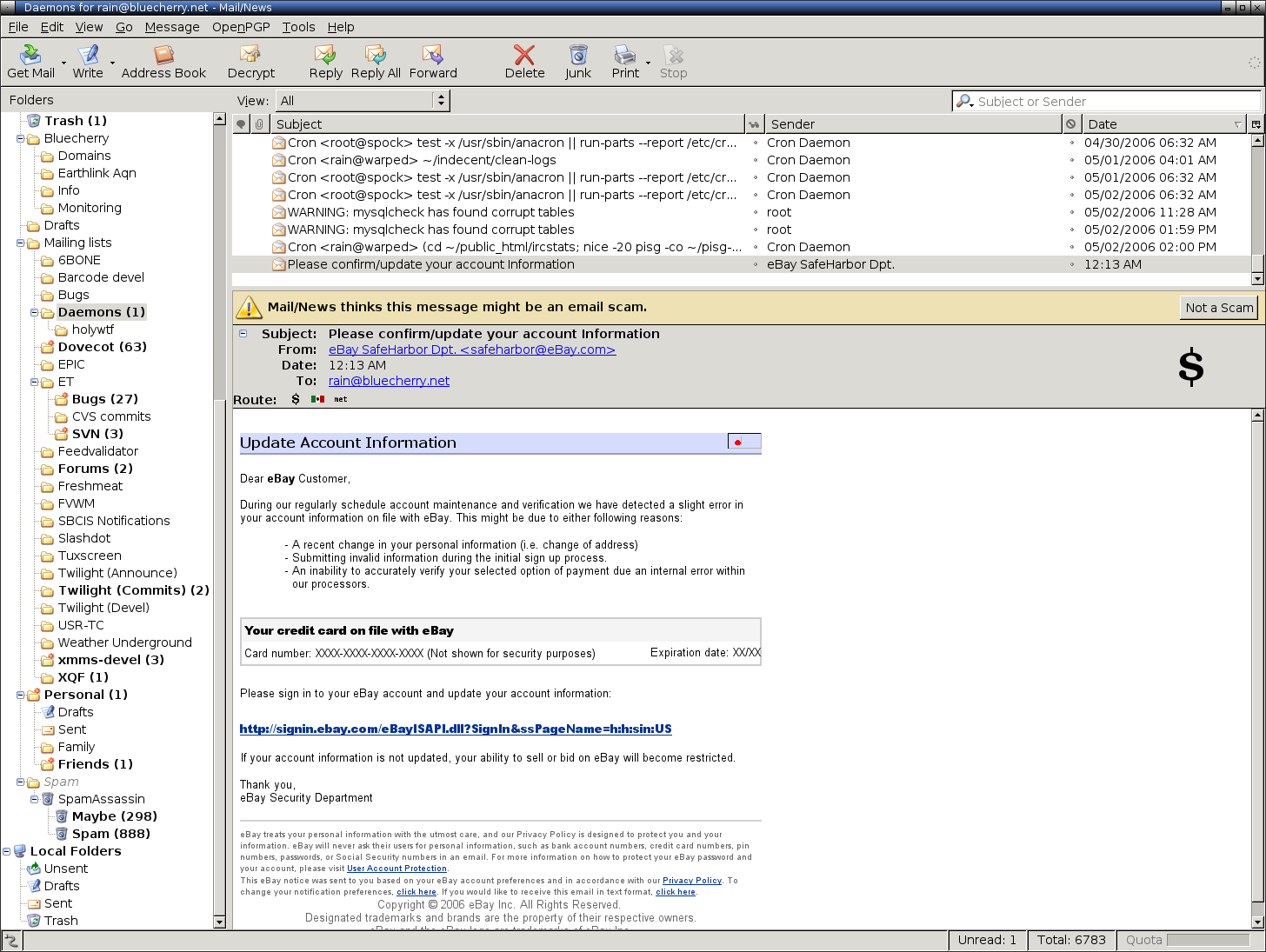The height and width of the screenshot is (952, 1266).
Task: Toggle read status of 04:01 AM Cron message
Action: (755, 160)
